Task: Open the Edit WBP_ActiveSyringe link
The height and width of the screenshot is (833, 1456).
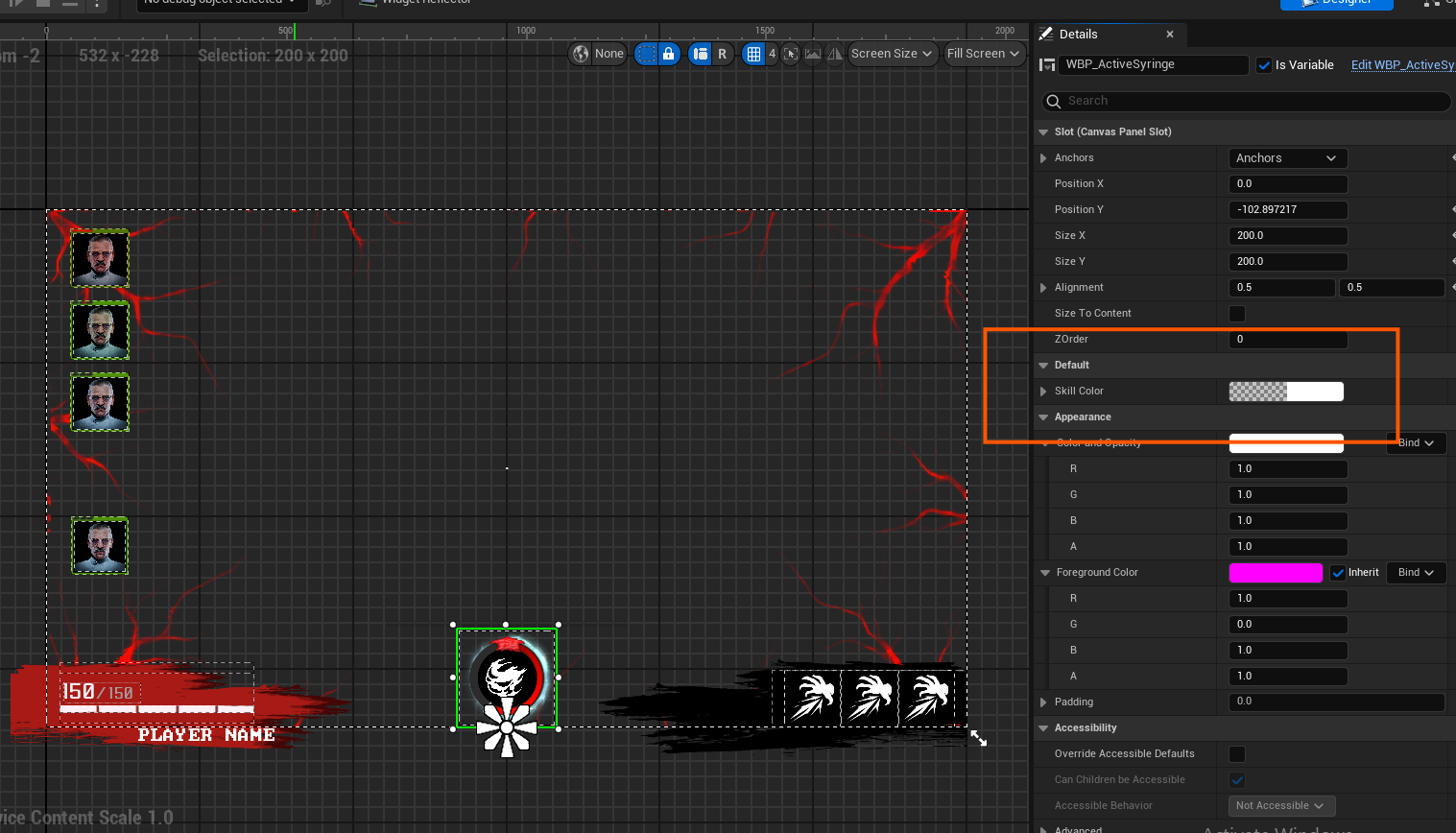Action: [x=1403, y=65]
